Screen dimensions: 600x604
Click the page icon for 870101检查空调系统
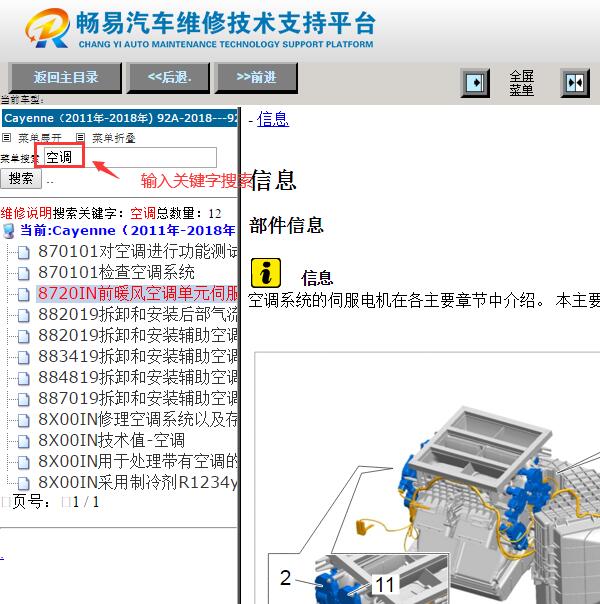pyautogui.click(x=23, y=273)
